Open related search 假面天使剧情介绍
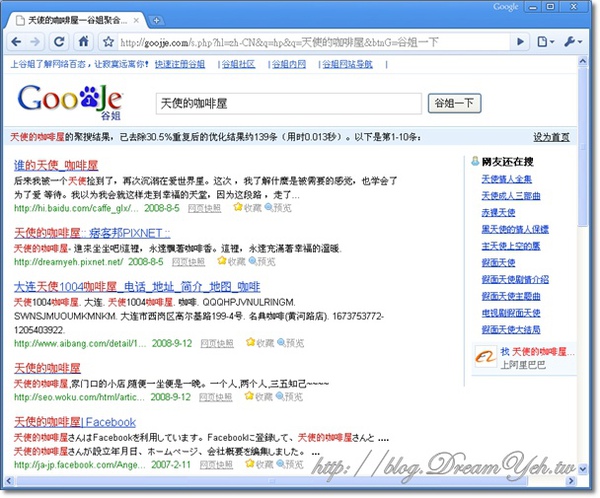This screenshot has height=498, width=600. [x=515, y=279]
